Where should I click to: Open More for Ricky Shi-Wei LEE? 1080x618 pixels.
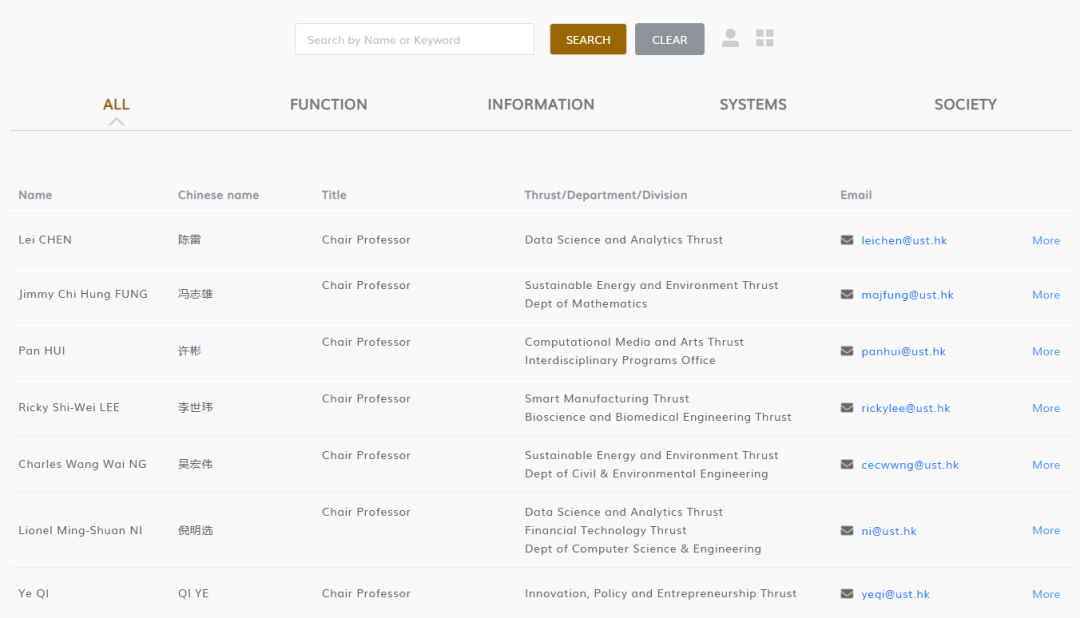(1046, 407)
